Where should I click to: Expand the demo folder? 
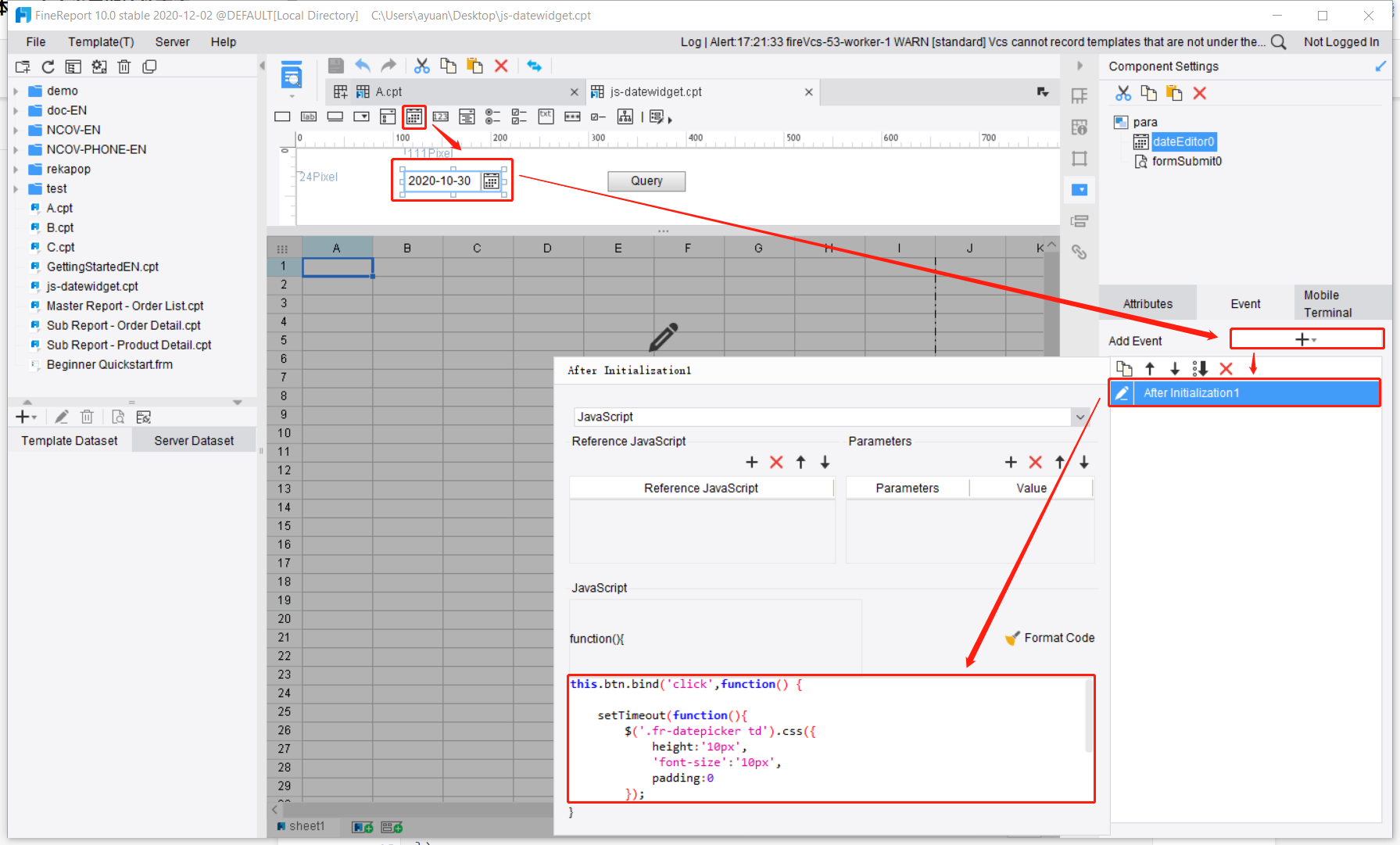pyautogui.click(x=16, y=91)
